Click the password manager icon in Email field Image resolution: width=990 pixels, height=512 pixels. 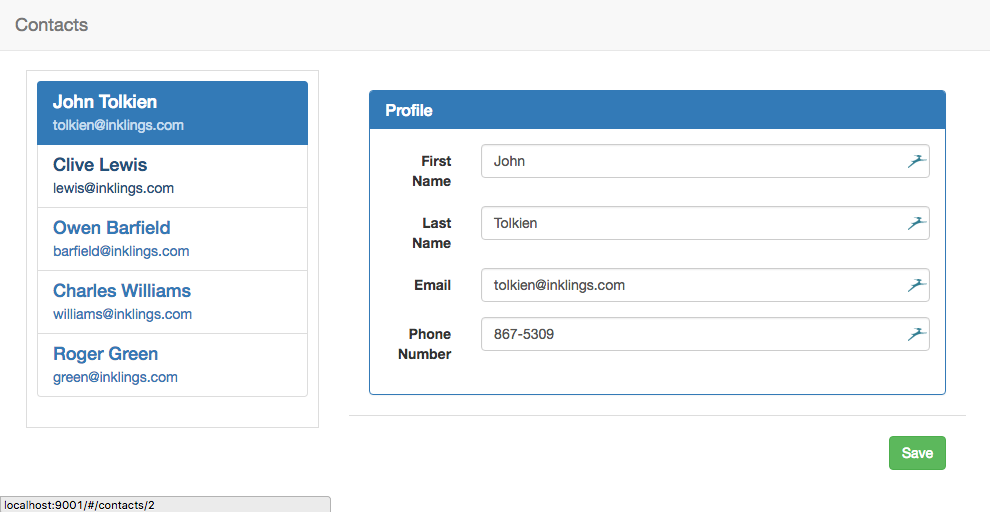click(917, 285)
